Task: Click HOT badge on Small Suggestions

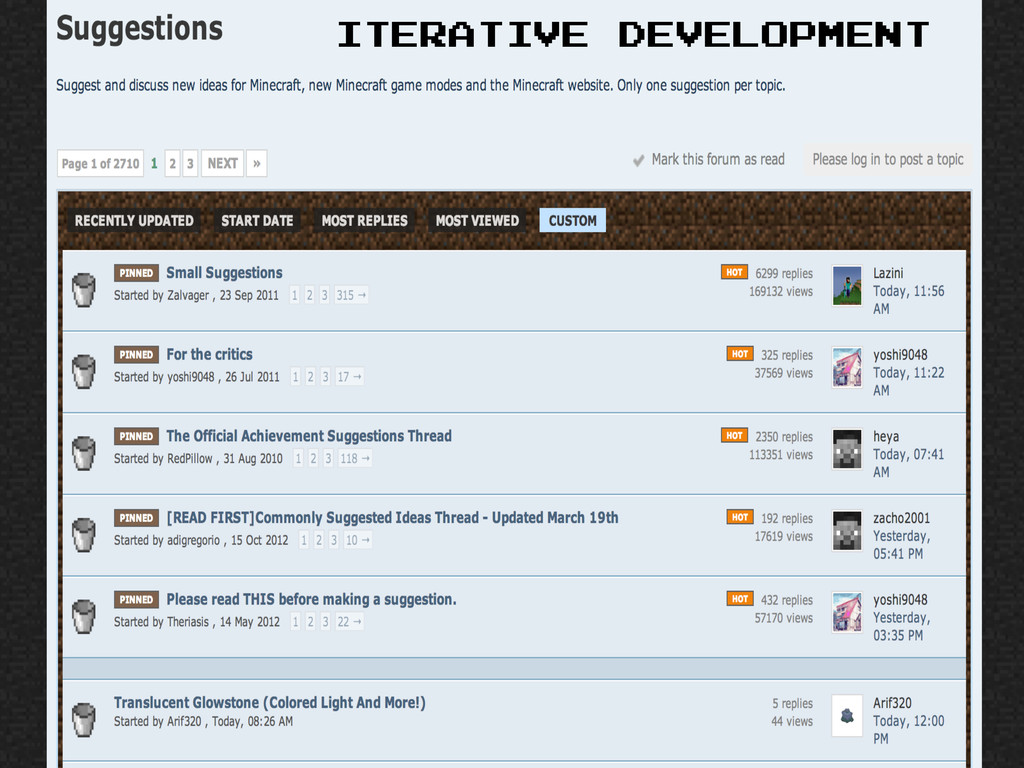Action: point(734,272)
